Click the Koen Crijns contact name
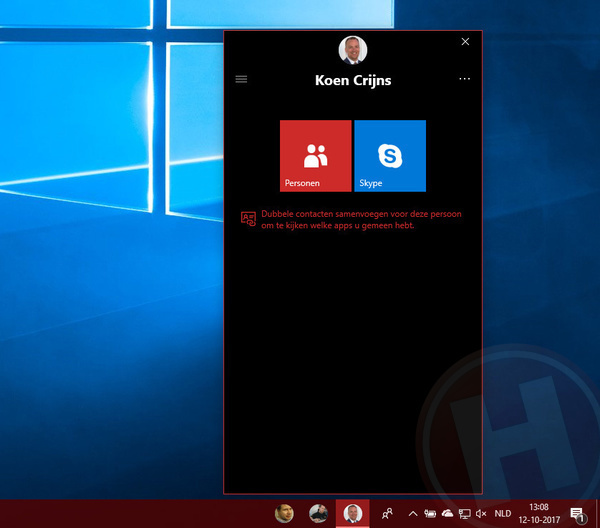This screenshot has height=528, width=600. [353, 80]
